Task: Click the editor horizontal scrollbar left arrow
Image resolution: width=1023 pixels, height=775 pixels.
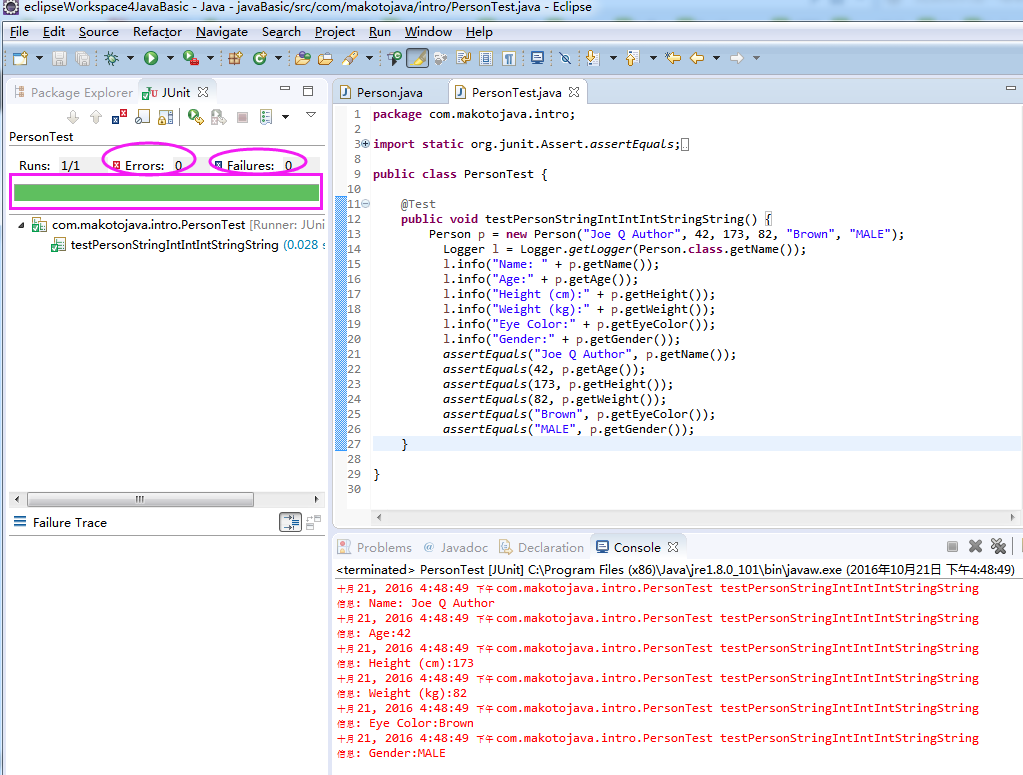Action: click(379, 517)
